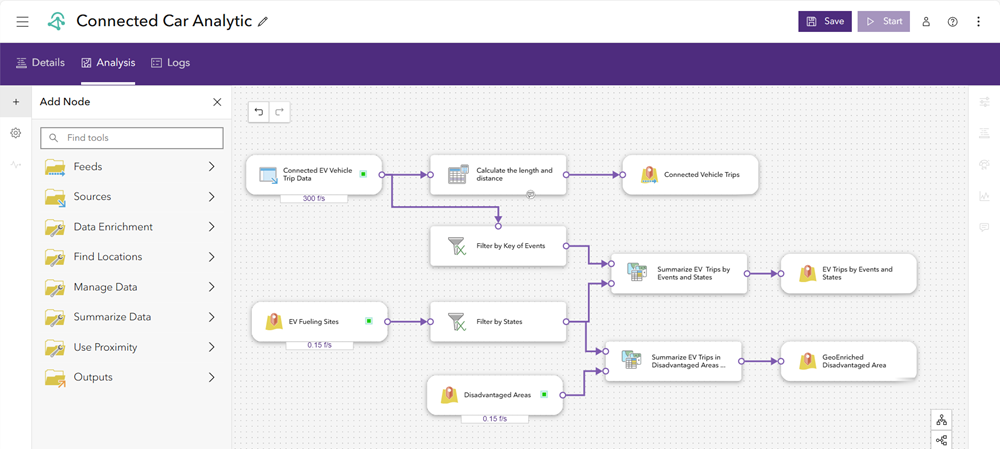
Task: Click the Velocity cloud logo icon
Action: [x=57, y=21]
